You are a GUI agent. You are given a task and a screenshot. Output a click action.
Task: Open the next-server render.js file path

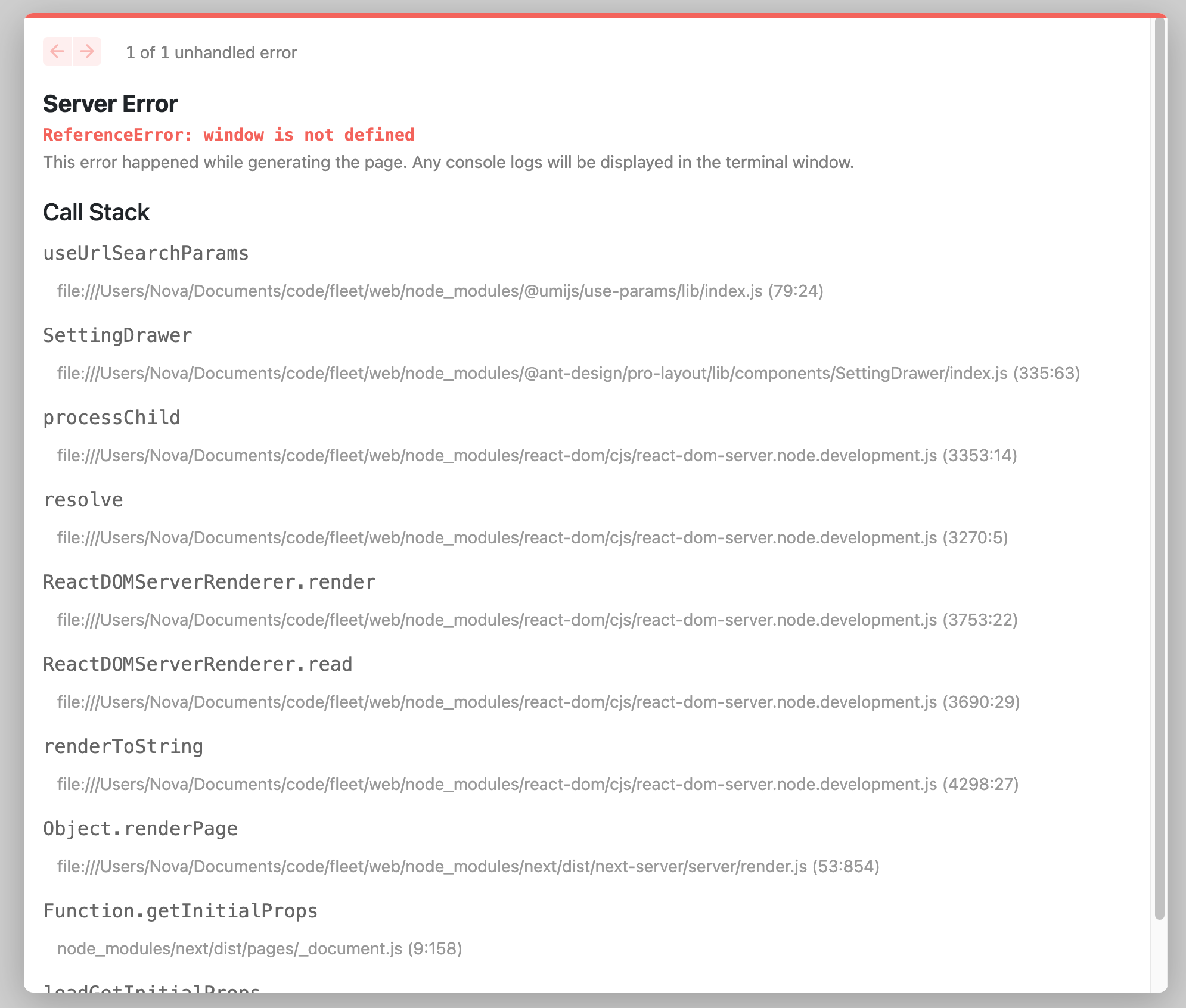(468, 866)
